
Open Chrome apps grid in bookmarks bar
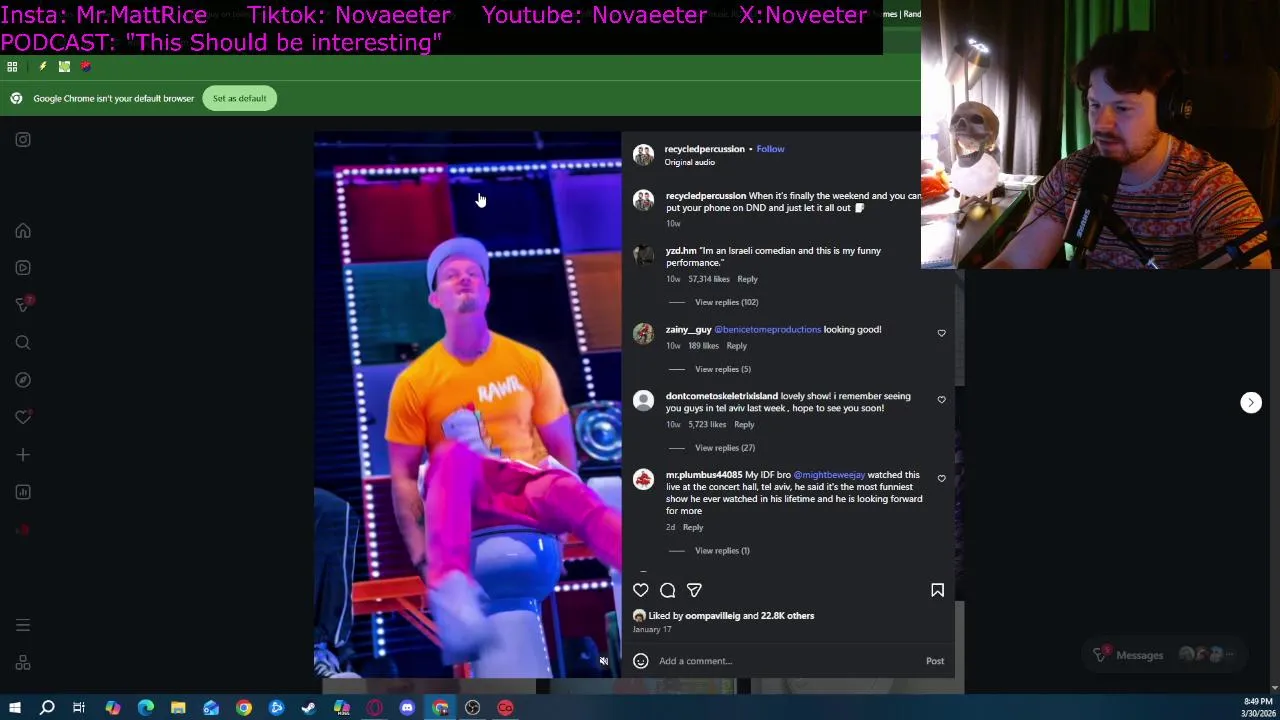click(x=12, y=67)
